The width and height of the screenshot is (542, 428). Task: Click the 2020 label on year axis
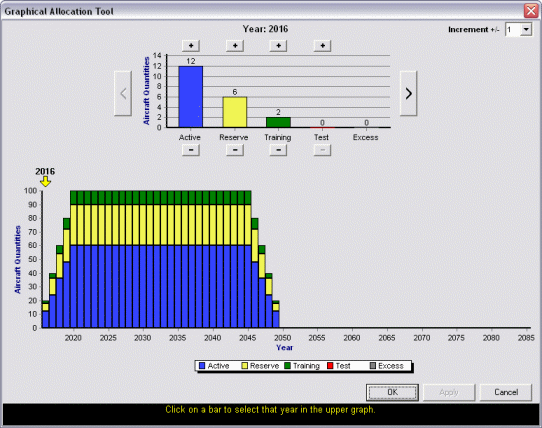click(x=73, y=338)
